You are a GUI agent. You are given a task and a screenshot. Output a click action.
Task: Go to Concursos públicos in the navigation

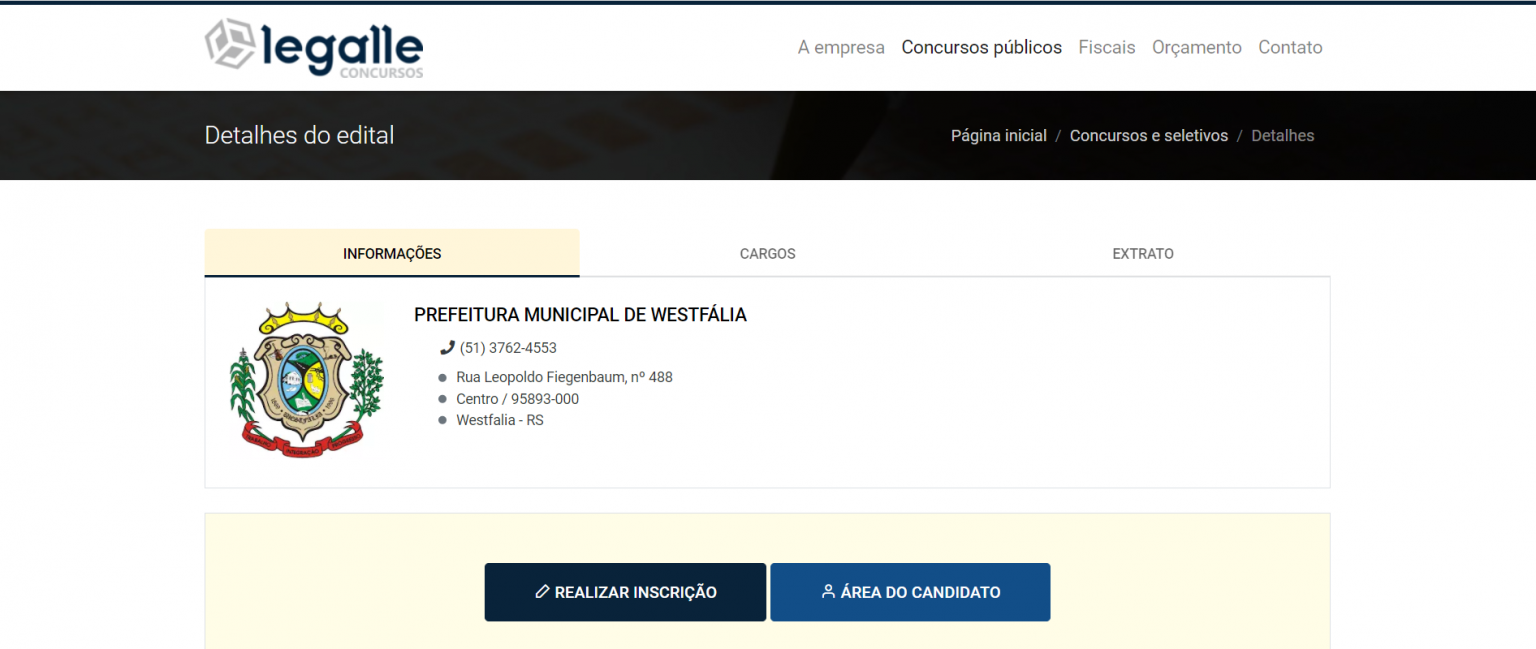pyautogui.click(x=981, y=47)
